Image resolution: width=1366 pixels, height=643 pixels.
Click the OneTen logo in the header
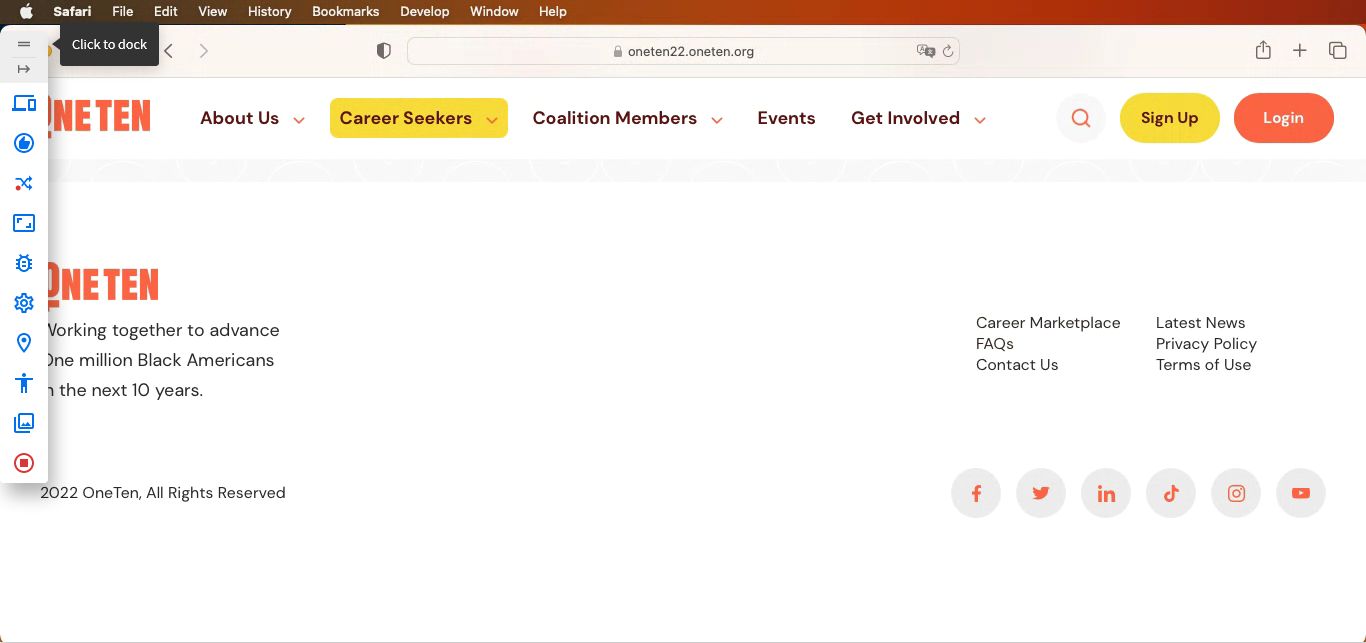point(99,116)
